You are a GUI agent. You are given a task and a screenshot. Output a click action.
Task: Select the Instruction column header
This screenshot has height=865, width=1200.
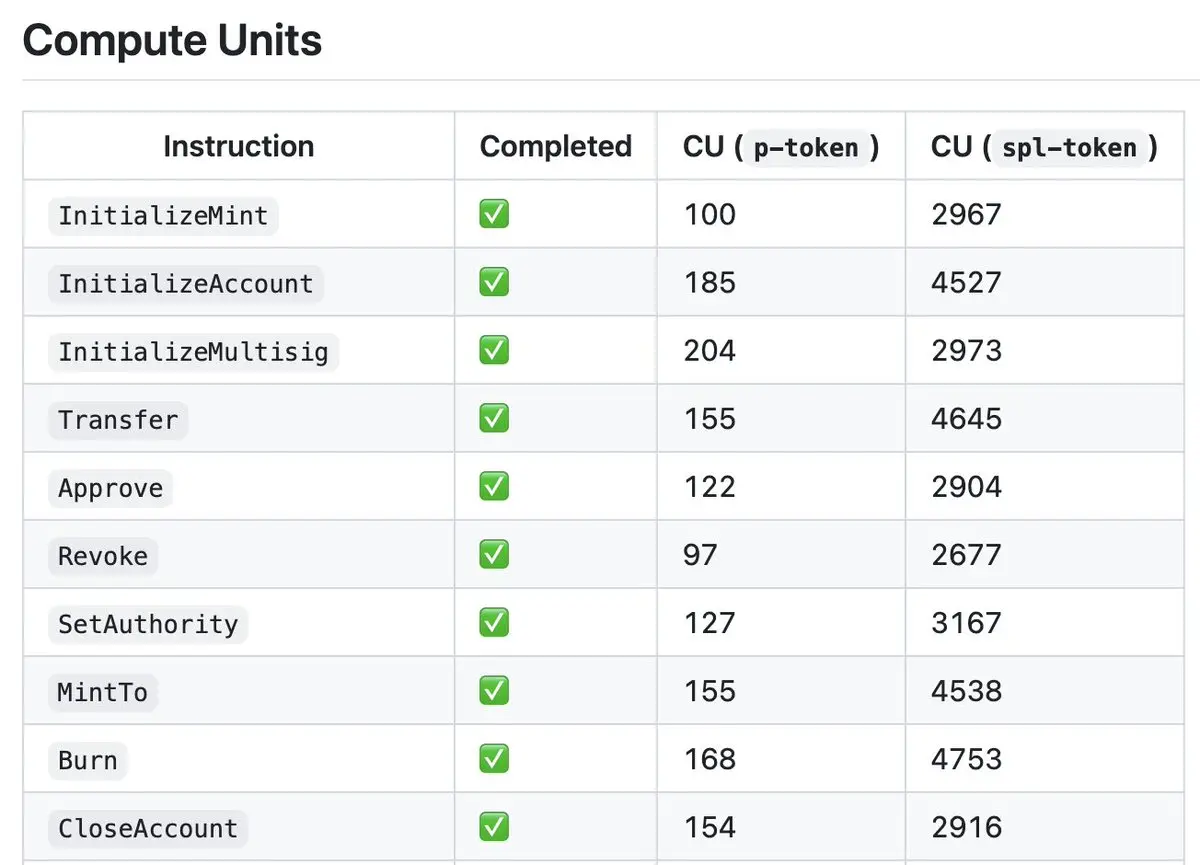[238, 147]
